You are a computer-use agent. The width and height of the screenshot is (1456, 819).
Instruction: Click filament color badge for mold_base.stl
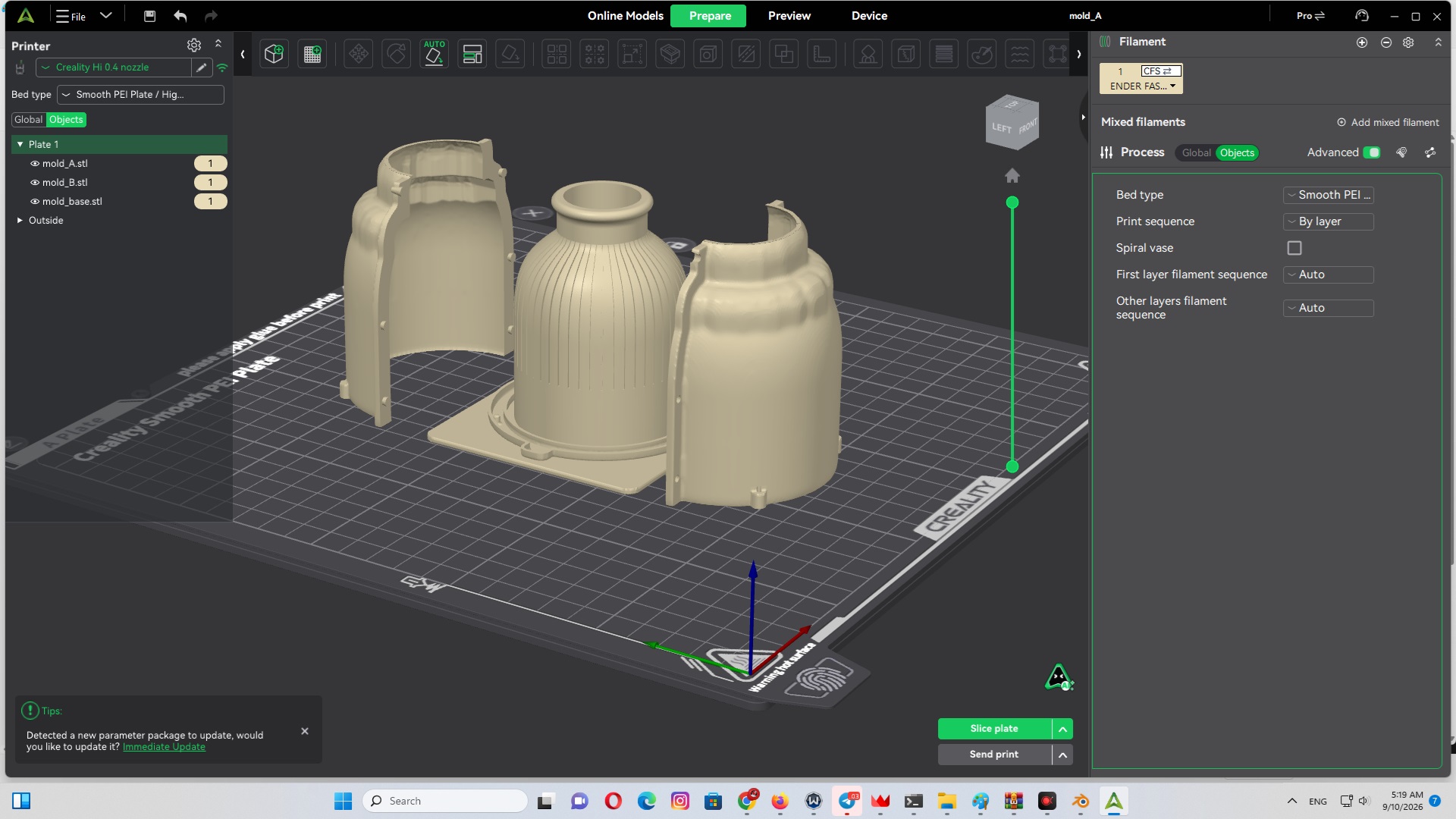210,202
